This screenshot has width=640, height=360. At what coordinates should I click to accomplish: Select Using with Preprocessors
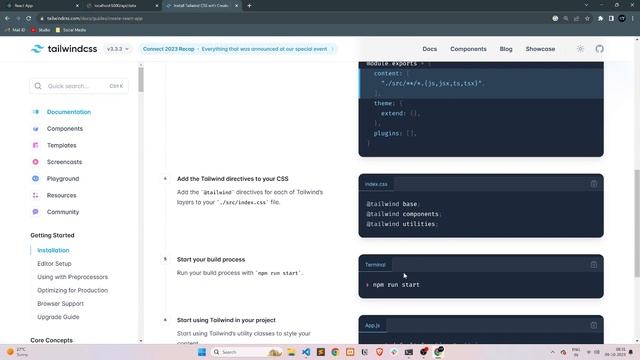[x=73, y=277]
